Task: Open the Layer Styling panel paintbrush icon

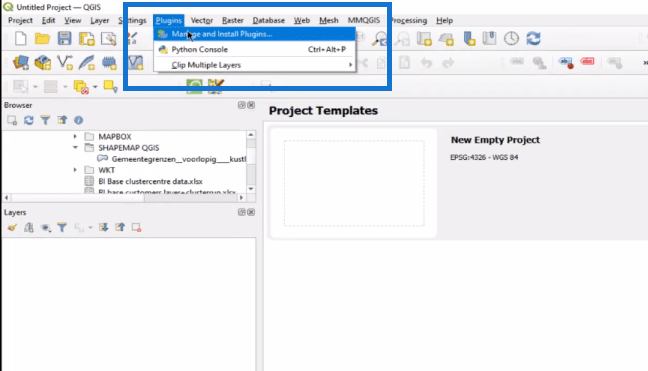Action: pos(12,227)
